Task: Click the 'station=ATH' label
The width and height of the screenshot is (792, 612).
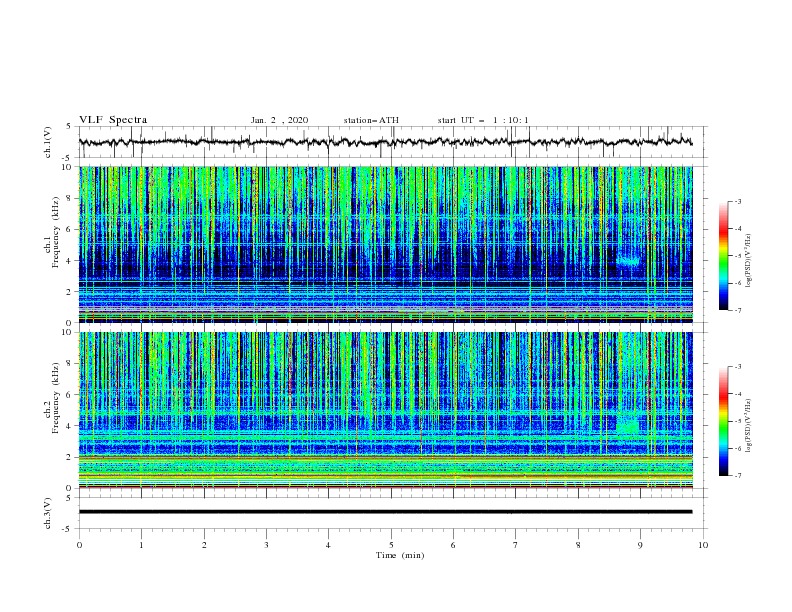Action: (x=371, y=120)
